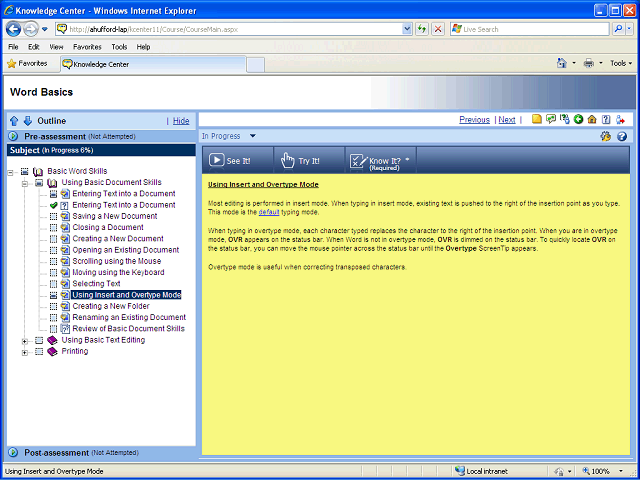This screenshot has width=640, height=480.
Task: Click the open book icon for Basic Word Skills
Action: 38,171
